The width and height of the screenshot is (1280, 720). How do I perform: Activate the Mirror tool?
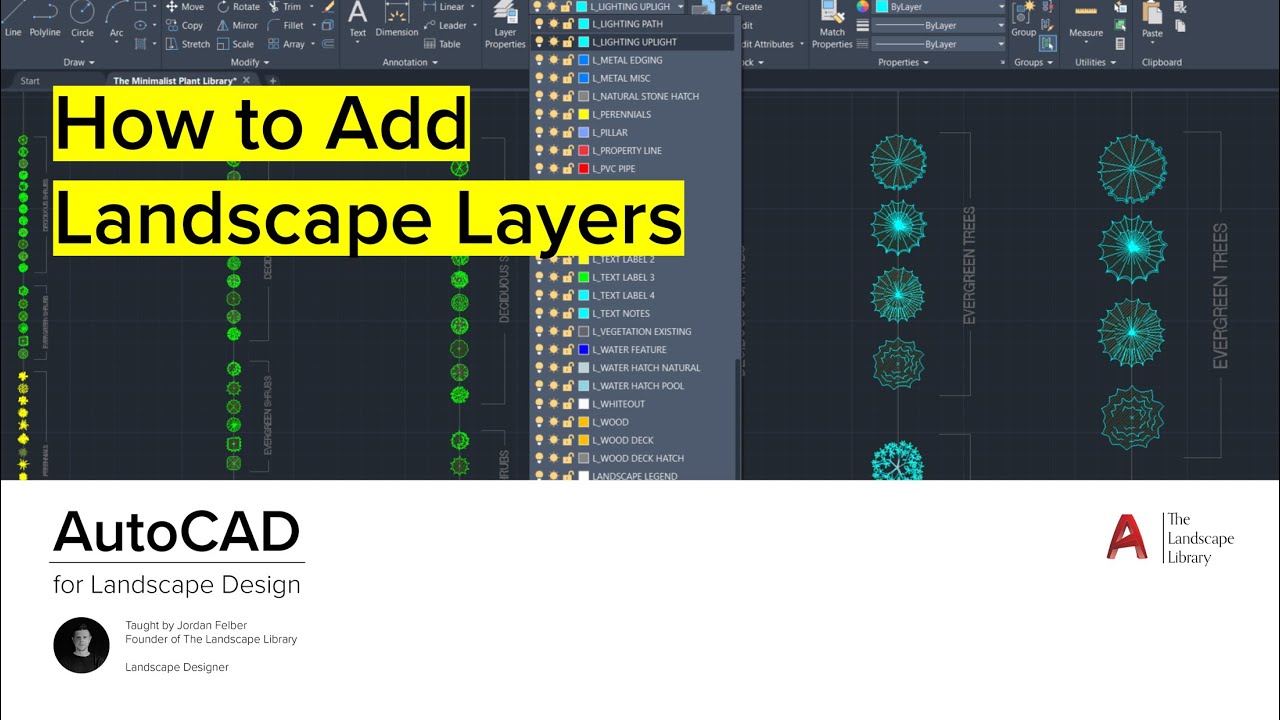(x=237, y=25)
